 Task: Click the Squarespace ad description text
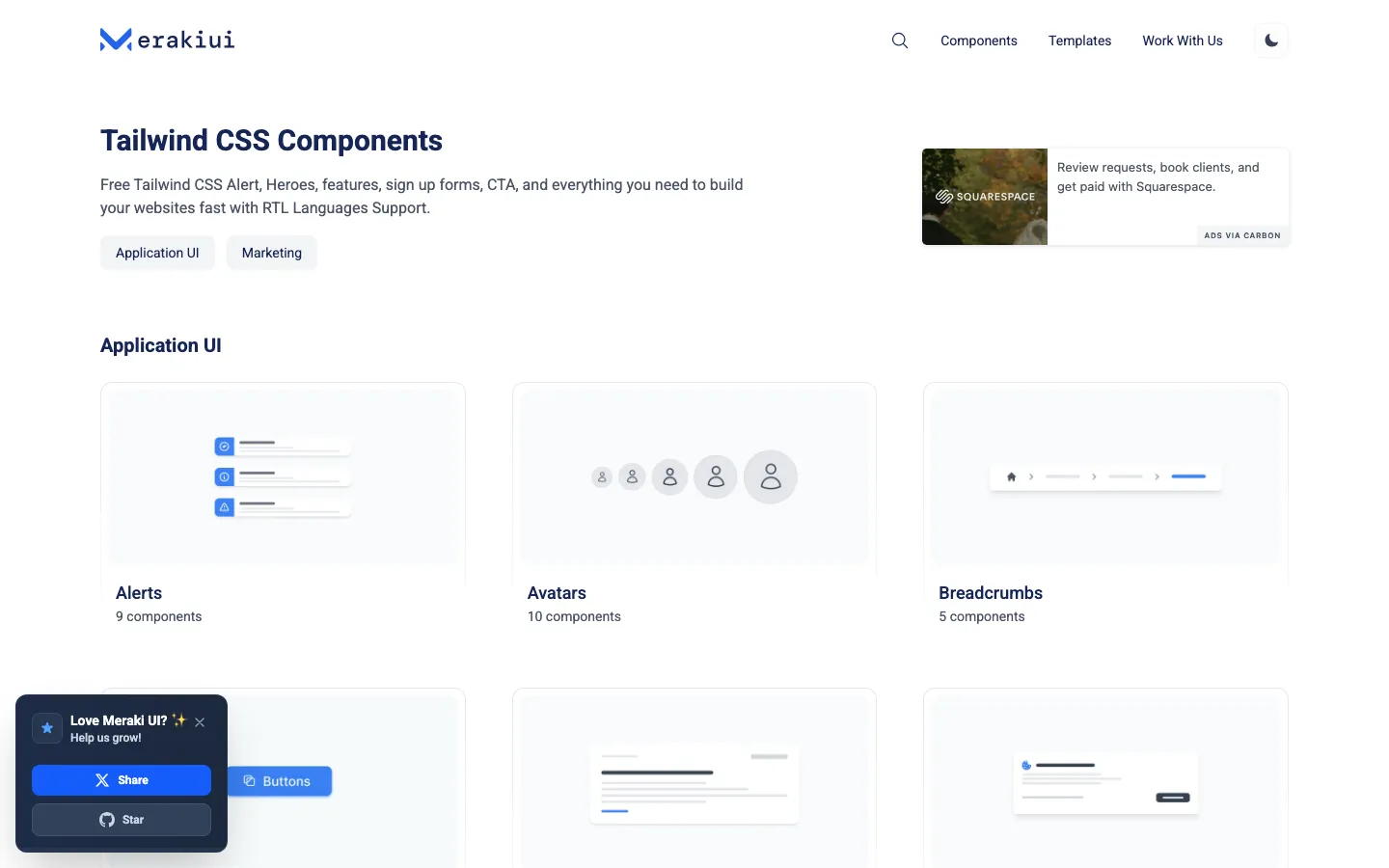(1158, 176)
